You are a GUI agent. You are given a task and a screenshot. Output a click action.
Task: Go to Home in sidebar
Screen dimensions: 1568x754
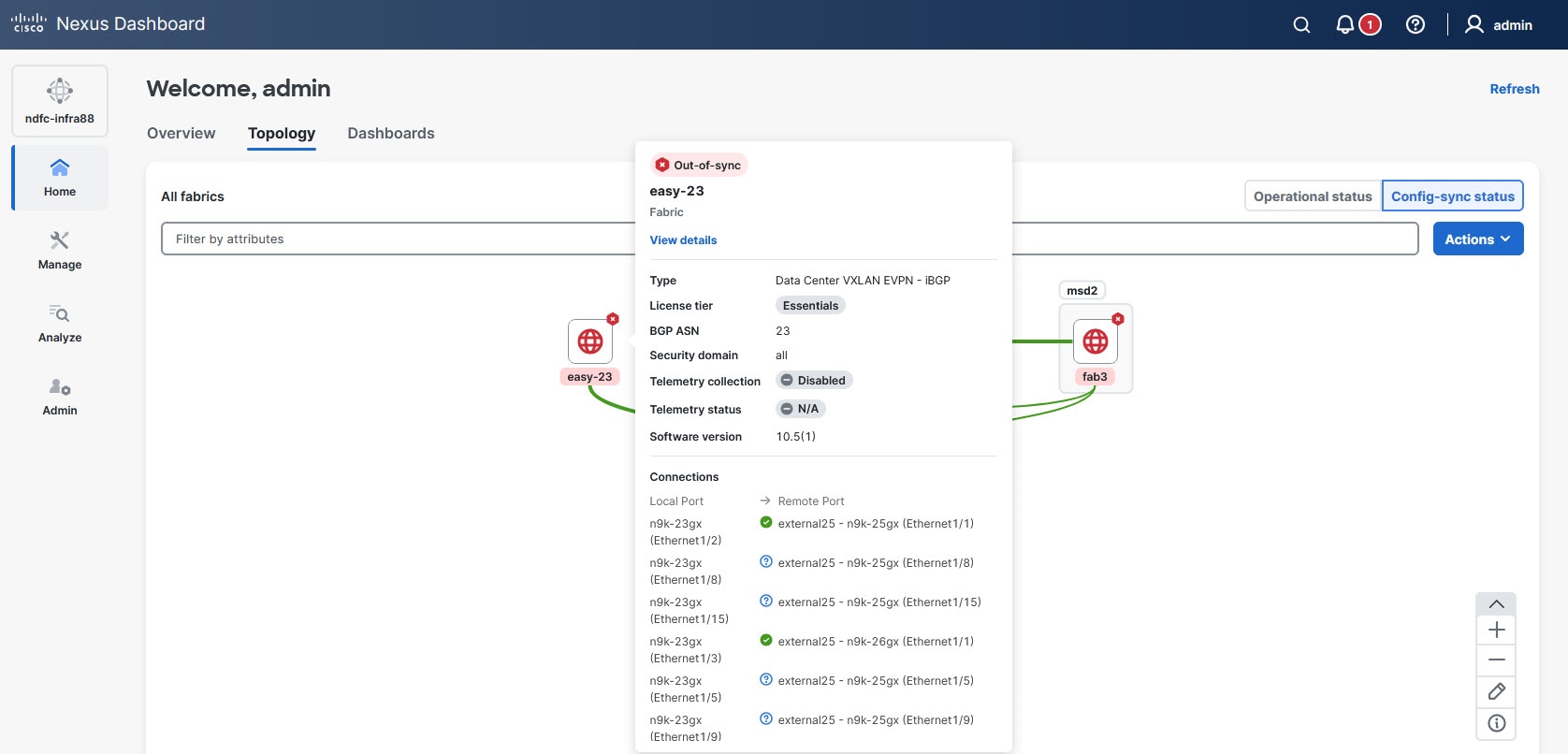[x=60, y=178]
